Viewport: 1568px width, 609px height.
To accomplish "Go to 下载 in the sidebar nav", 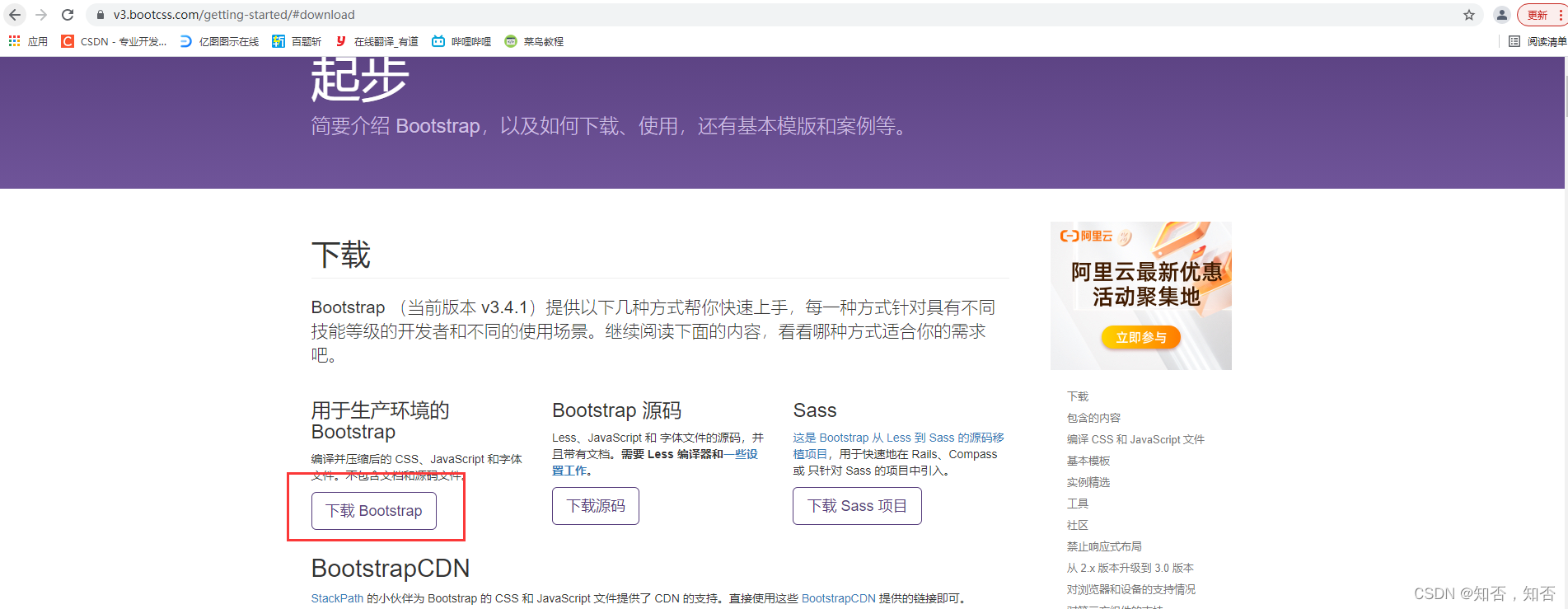I will (1078, 396).
